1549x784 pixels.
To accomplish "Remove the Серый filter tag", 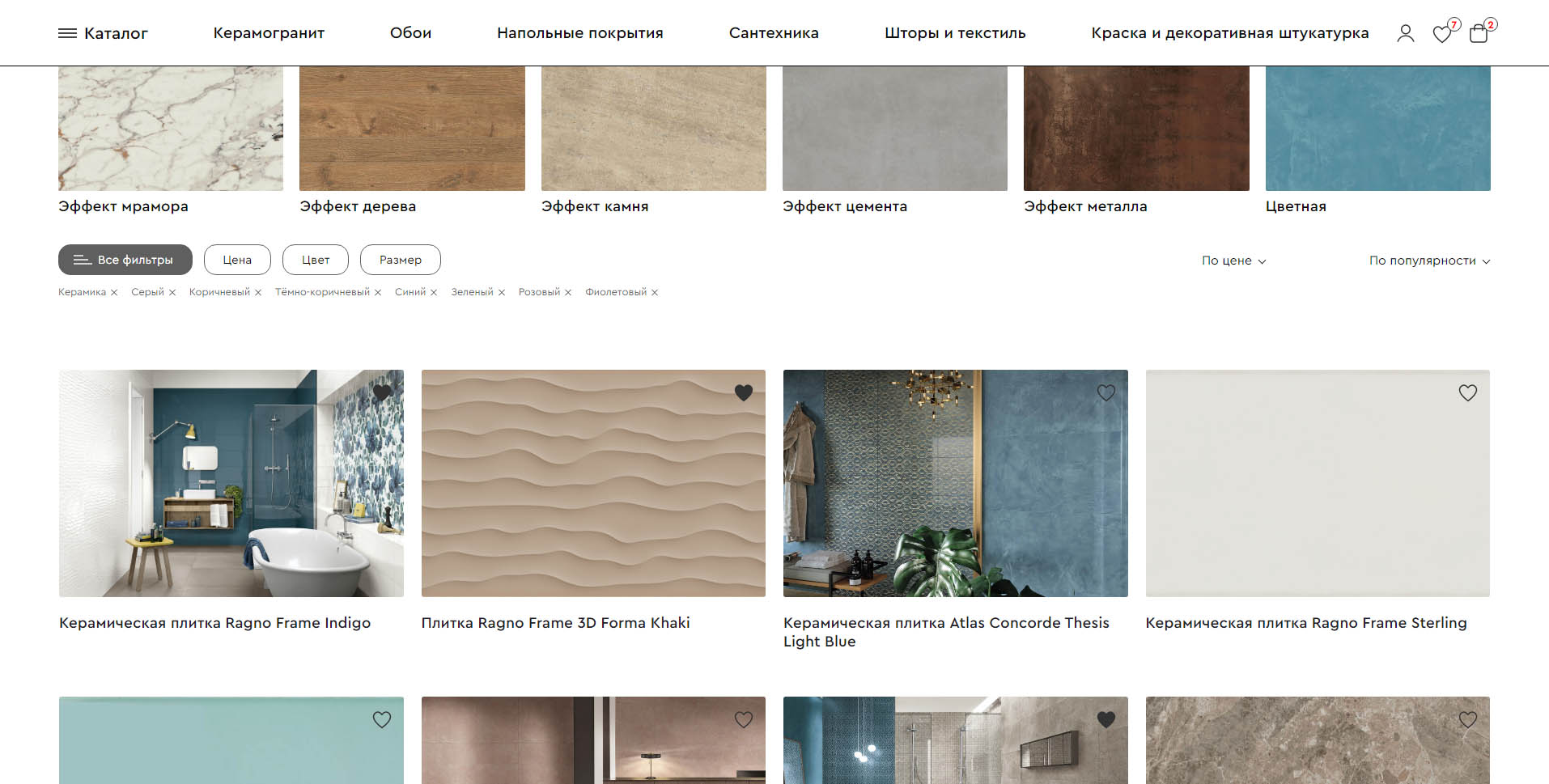I will tap(172, 293).
